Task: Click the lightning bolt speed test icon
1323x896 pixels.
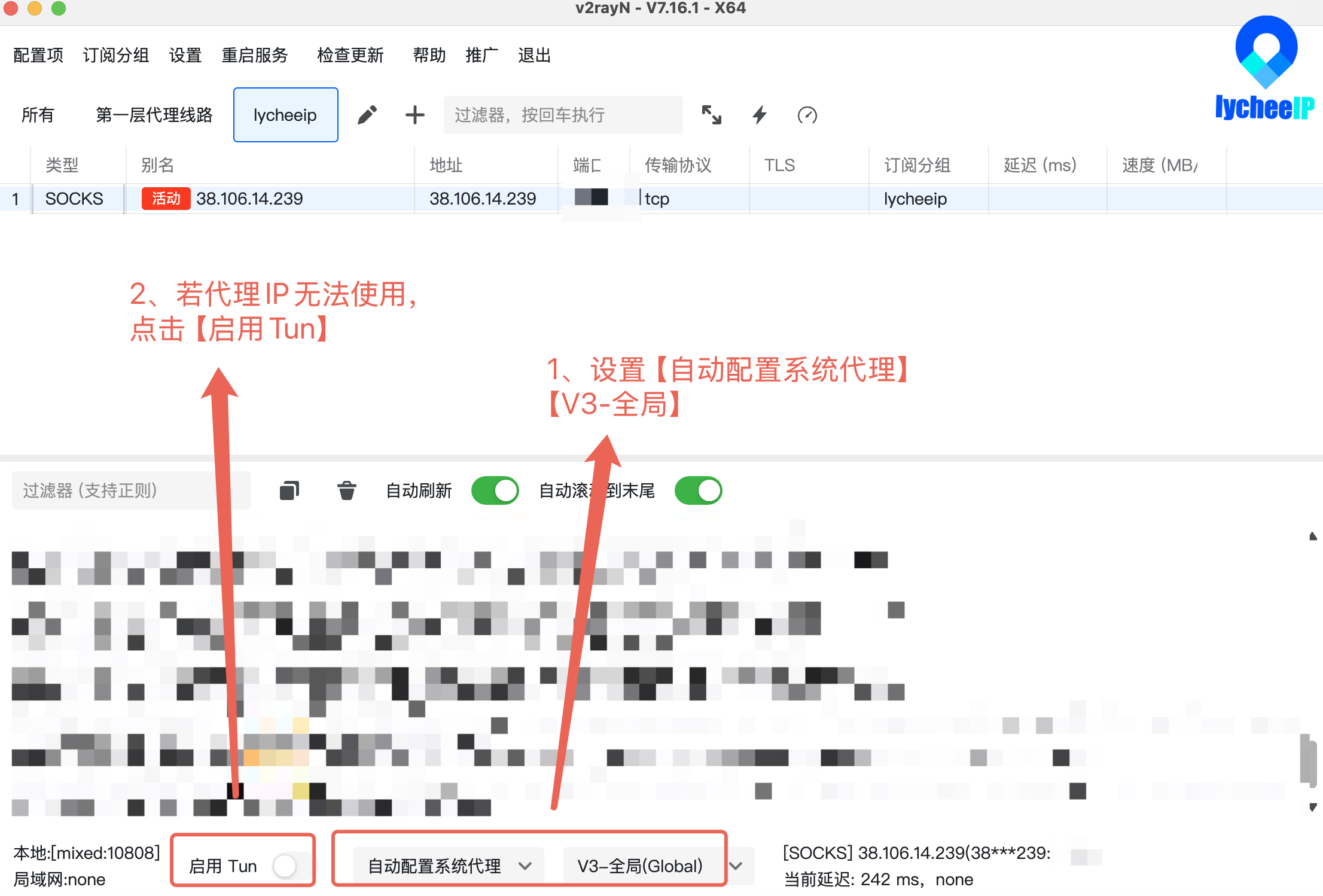Action: [x=760, y=115]
